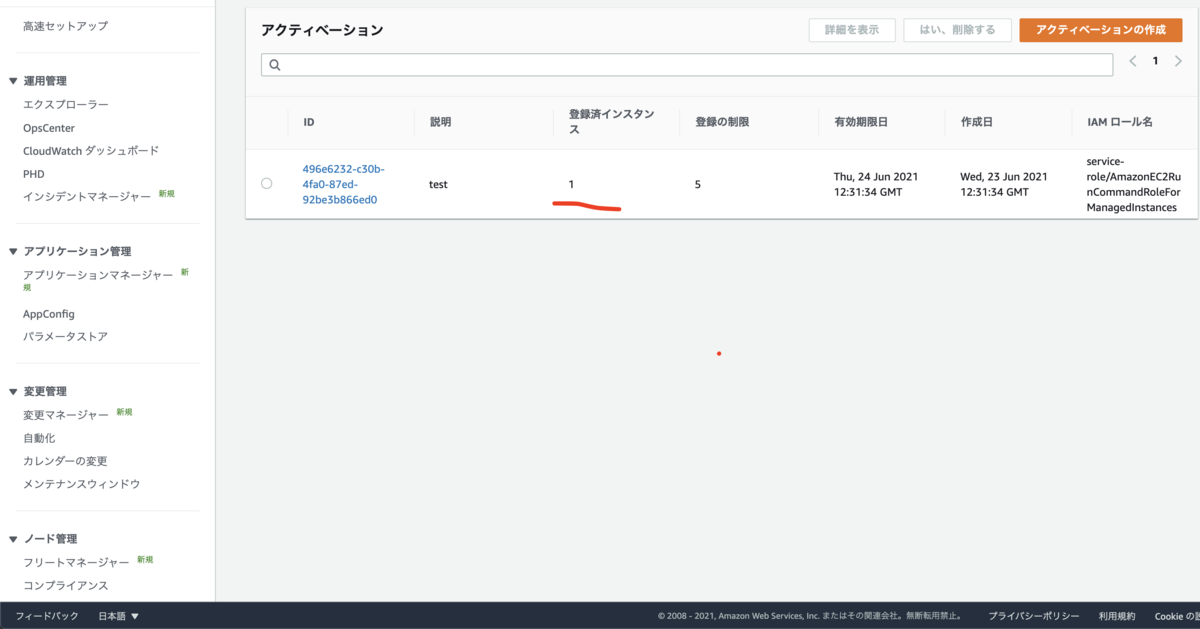Select the test activation radio button
Image resolution: width=1200 pixels, height=629 pixels.
point(266,183)
